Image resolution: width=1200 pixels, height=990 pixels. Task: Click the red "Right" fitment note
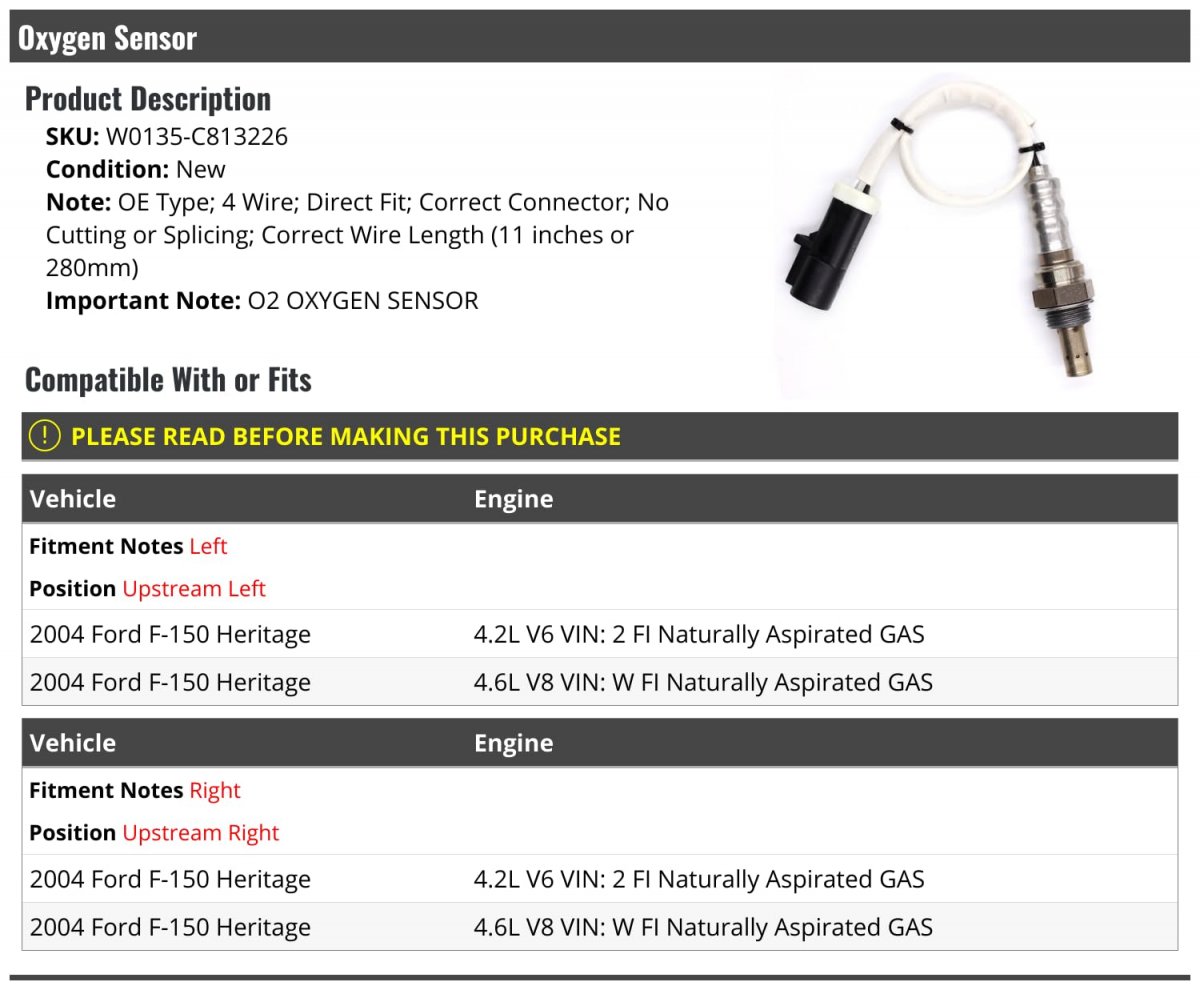tap(215, 791)
